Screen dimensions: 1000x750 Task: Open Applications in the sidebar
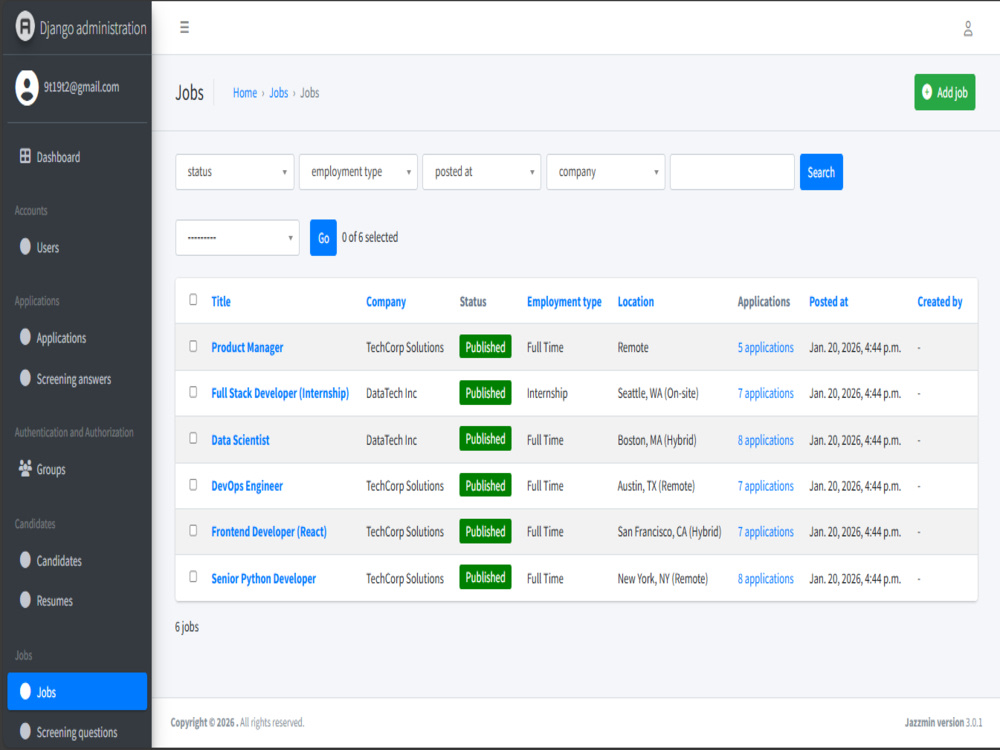[x=77, y=338]
